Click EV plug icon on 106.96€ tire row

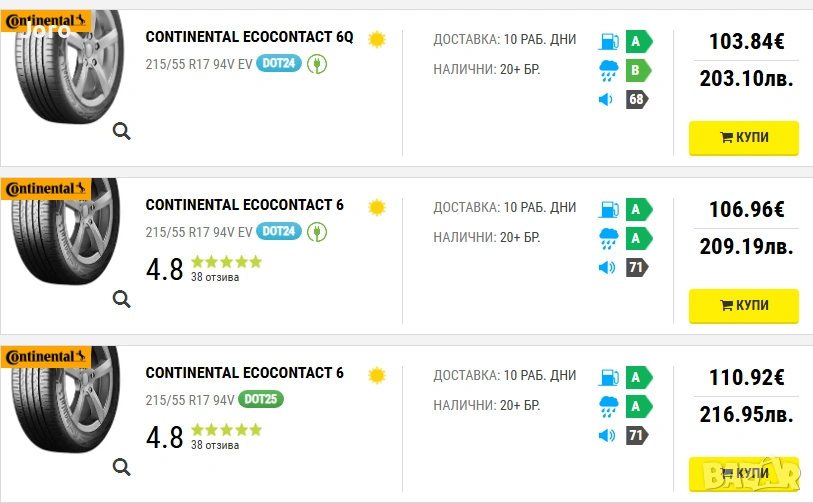point(317,231)
